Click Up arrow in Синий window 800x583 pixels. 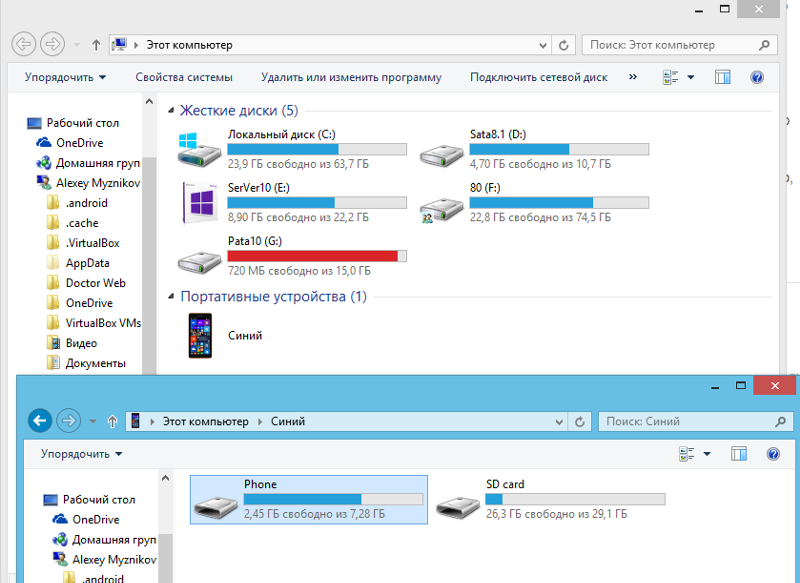click(x=112, y=421)
